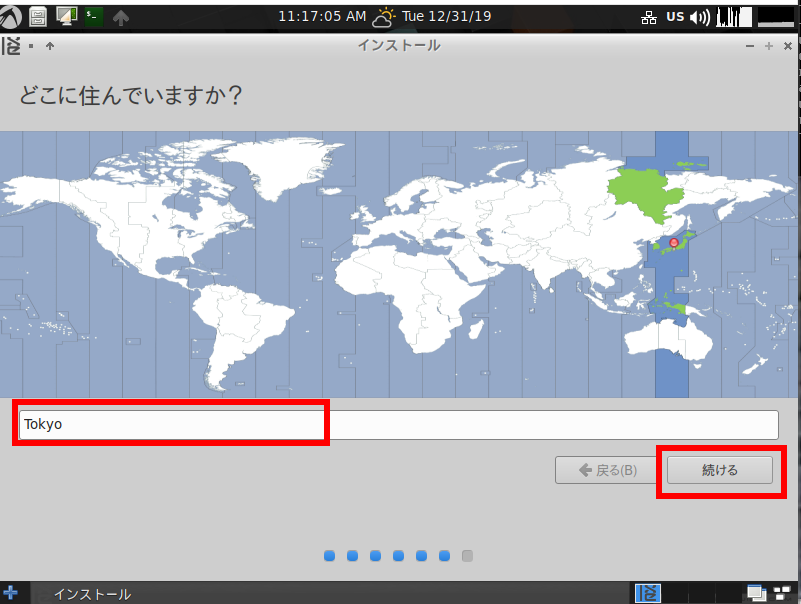This screenshot has height=604, width=801.
Task: Go back with 戻る(B) button
Action: (608, 470)
